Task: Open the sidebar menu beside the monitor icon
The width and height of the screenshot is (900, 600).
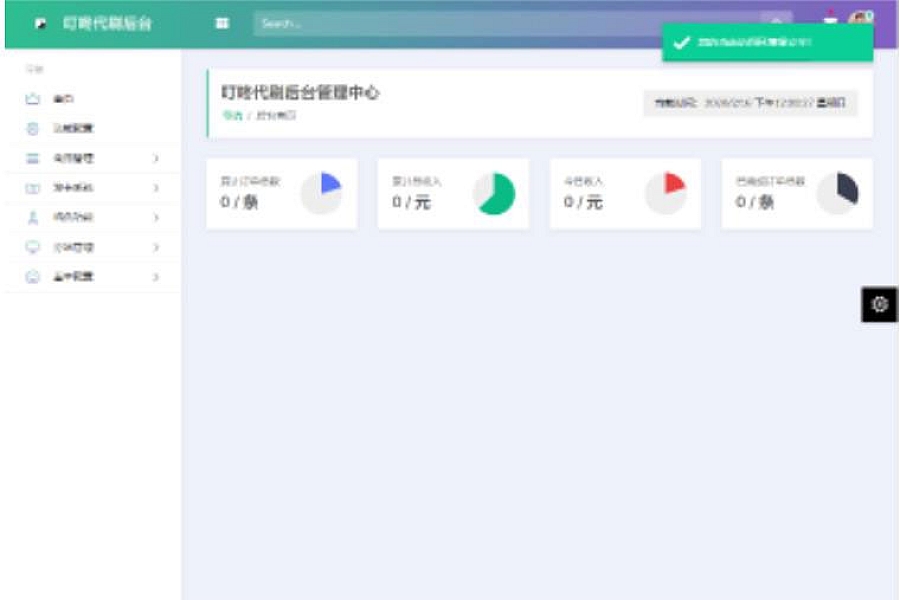Action: 73,247
